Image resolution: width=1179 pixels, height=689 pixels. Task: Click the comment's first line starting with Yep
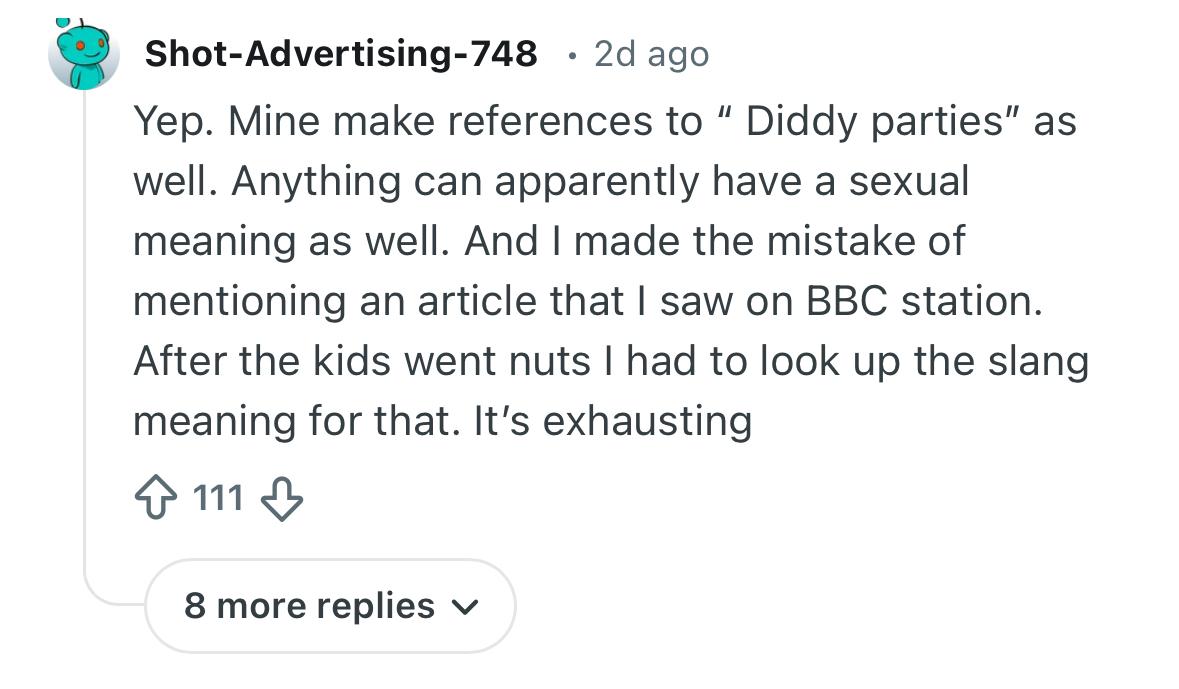coord(604,122)
